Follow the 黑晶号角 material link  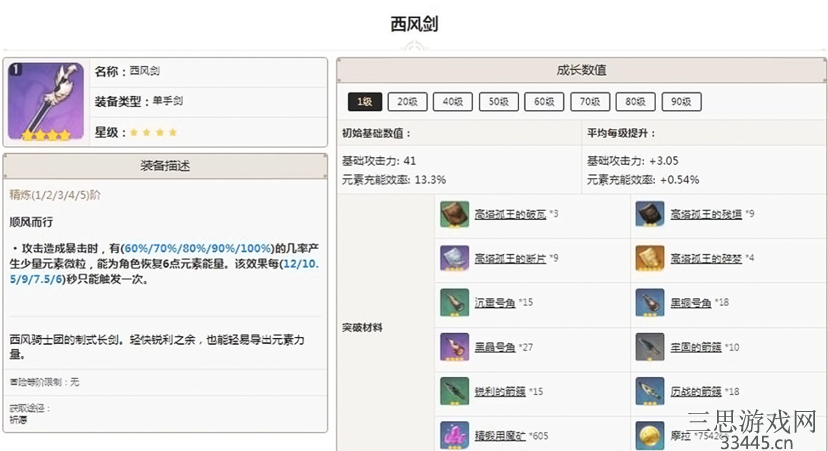point(495,347)
